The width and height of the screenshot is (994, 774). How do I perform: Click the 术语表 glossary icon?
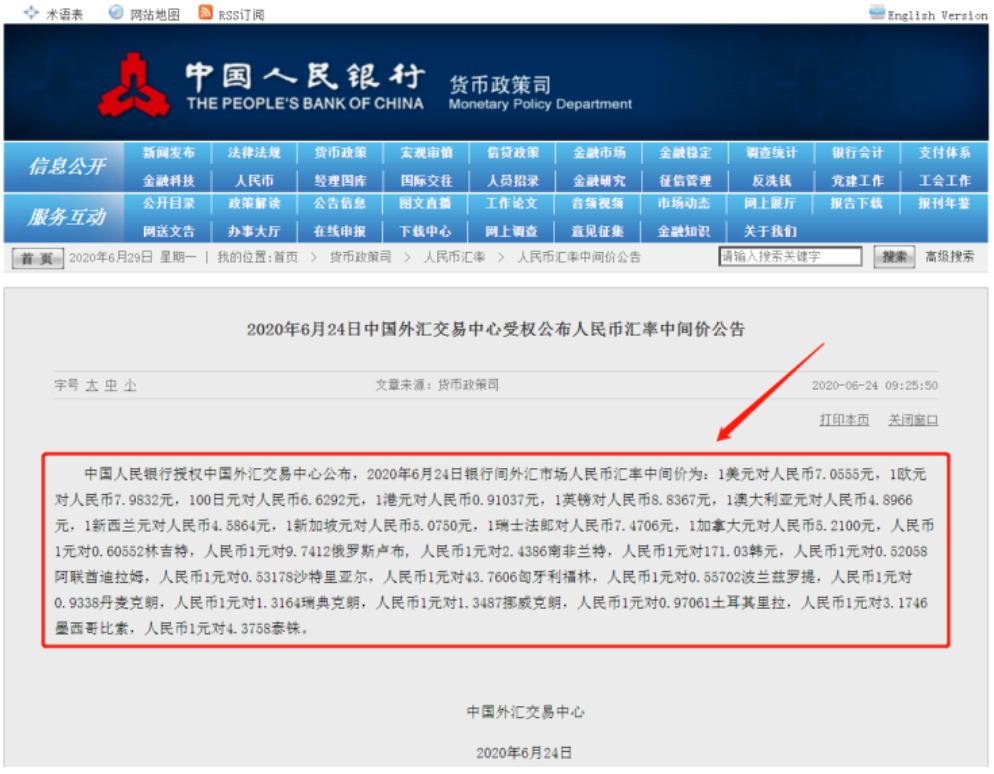pyautogui.click(x=31, y=12)
